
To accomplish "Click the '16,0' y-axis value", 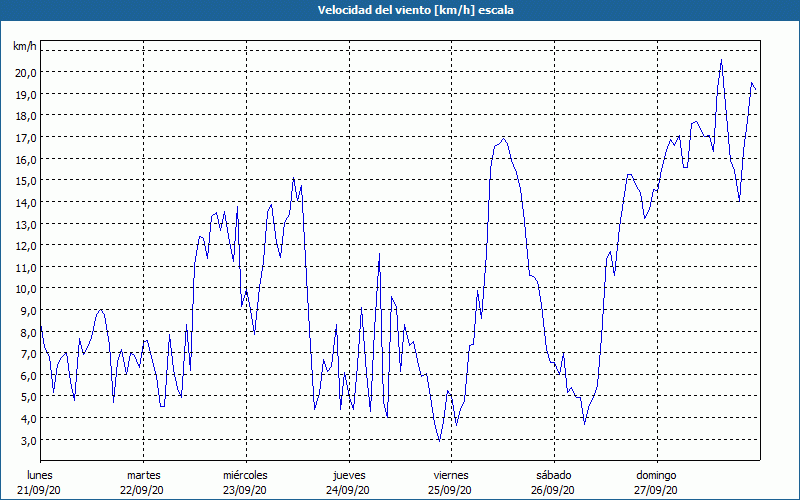I will 26,160.
